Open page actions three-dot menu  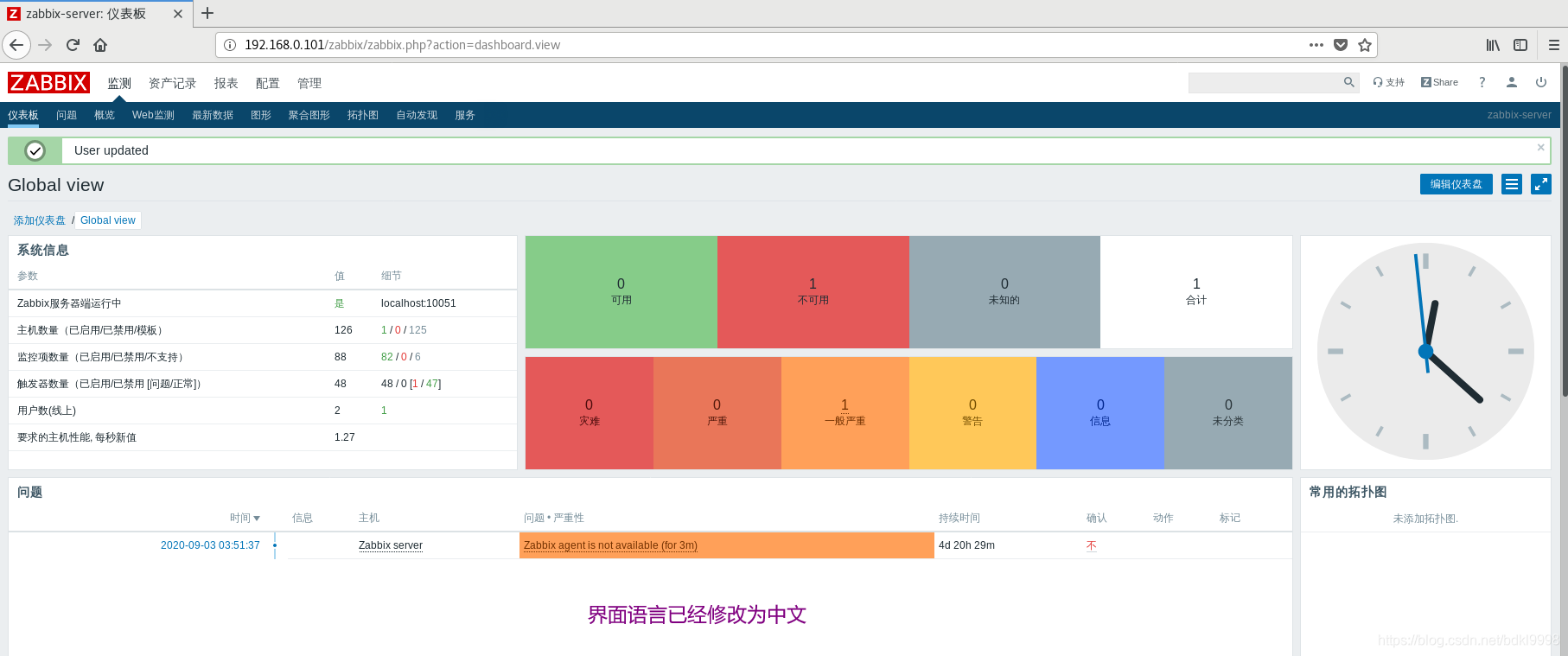pyautogui.click(x=1316, y=45)
